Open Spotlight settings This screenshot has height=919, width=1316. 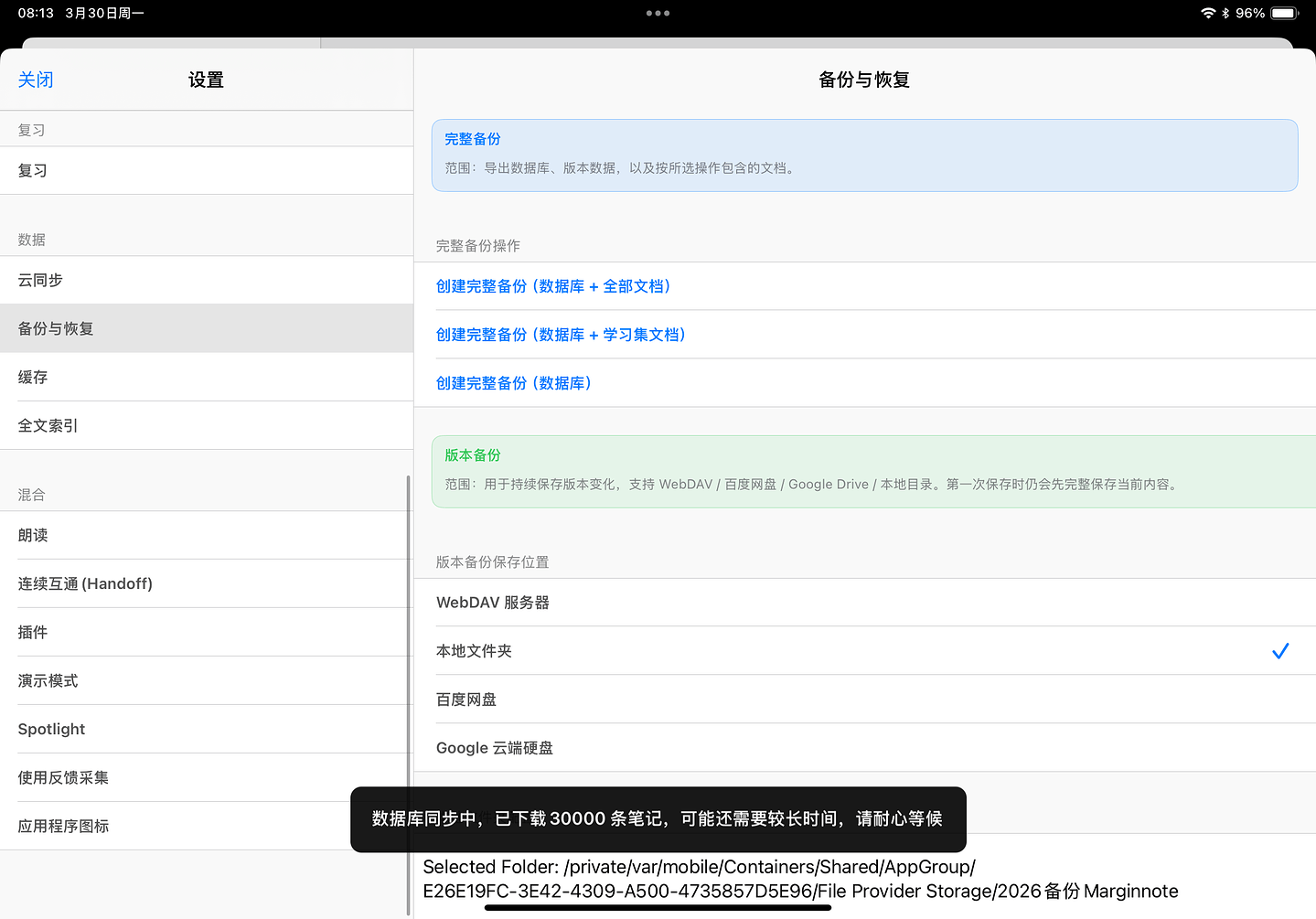pyautogui.click(x=51, y=730)
